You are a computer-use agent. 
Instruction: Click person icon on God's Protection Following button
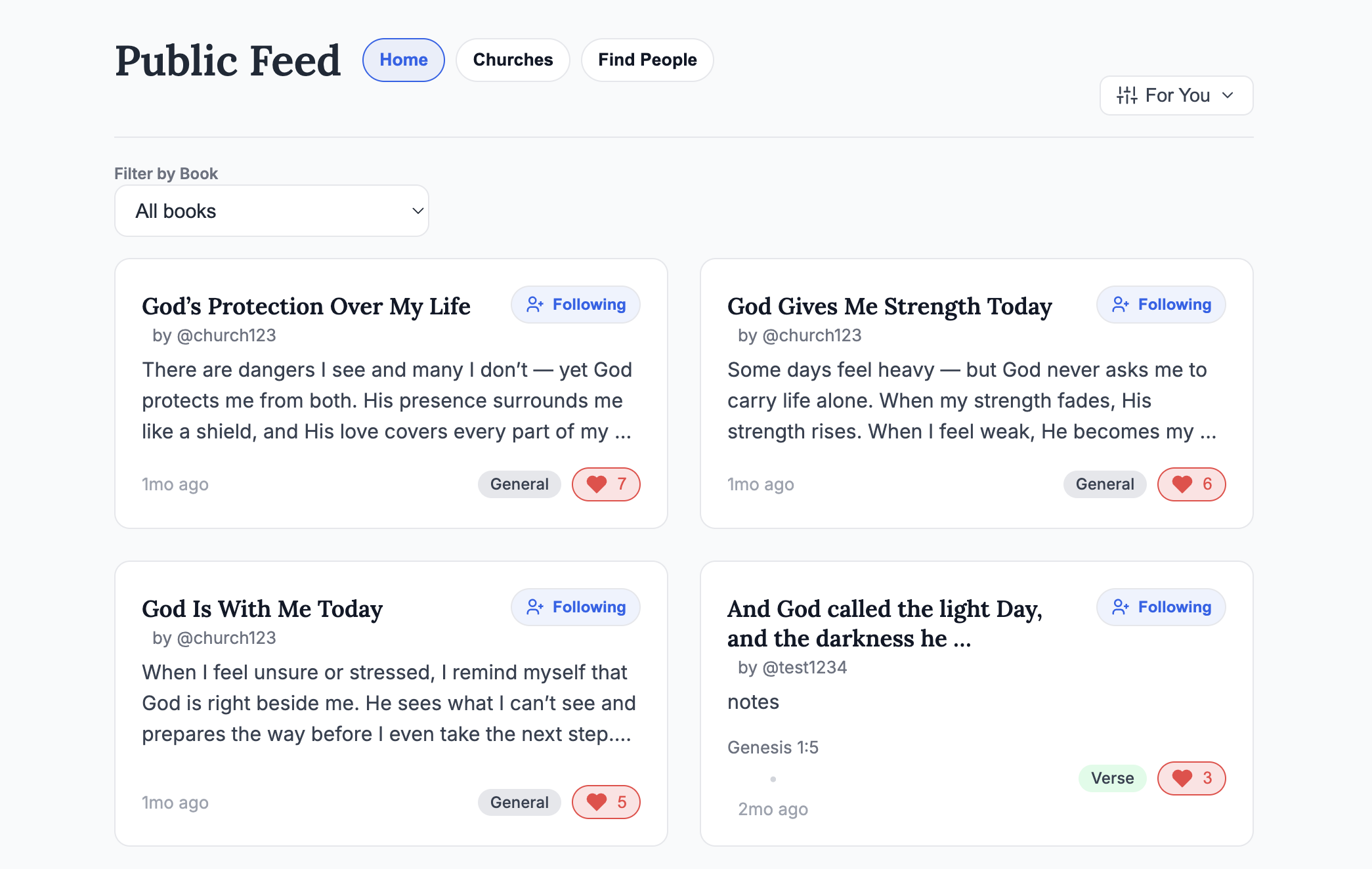pos(535,305)
